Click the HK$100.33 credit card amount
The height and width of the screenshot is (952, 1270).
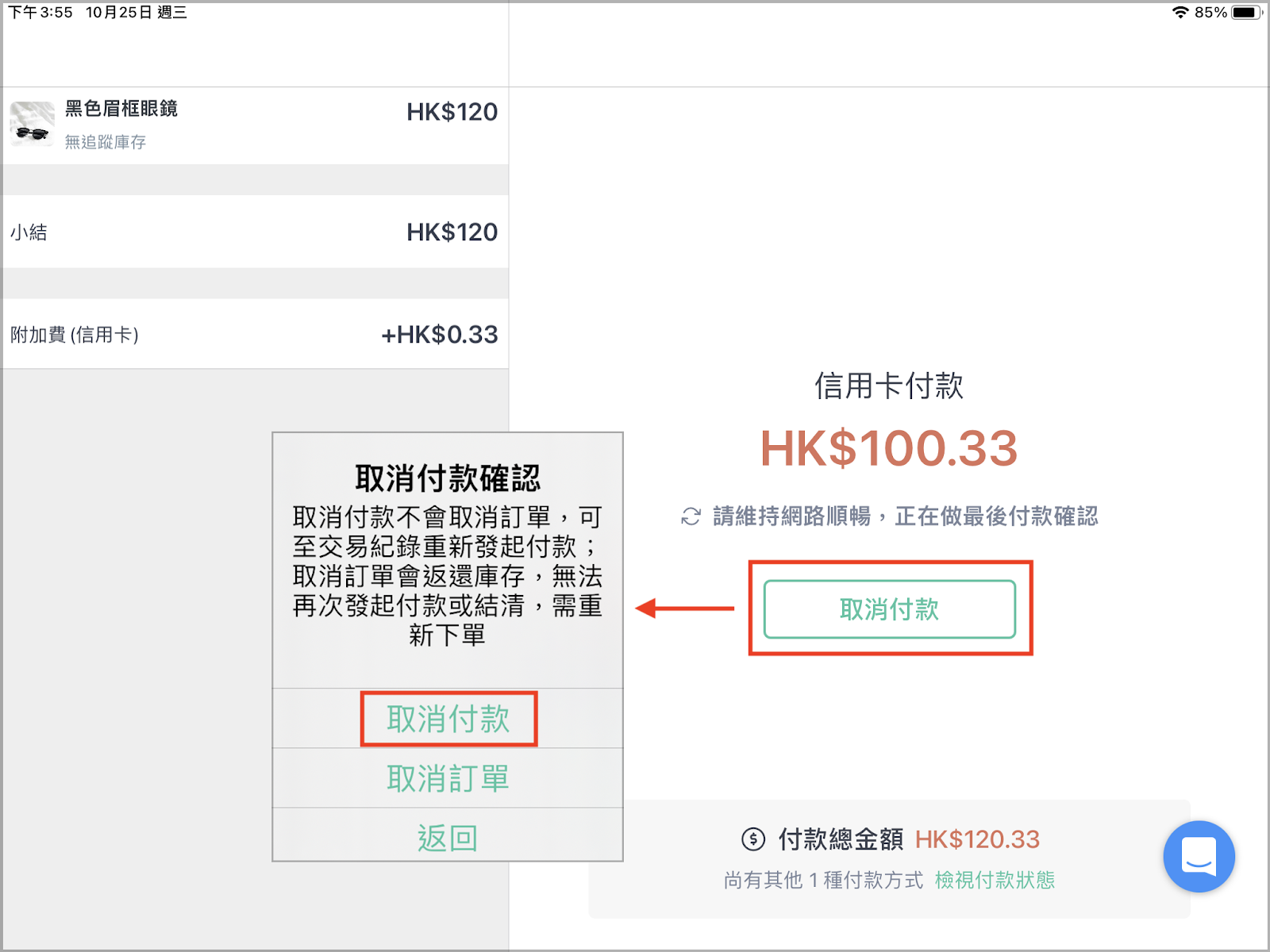pos(889,448)
